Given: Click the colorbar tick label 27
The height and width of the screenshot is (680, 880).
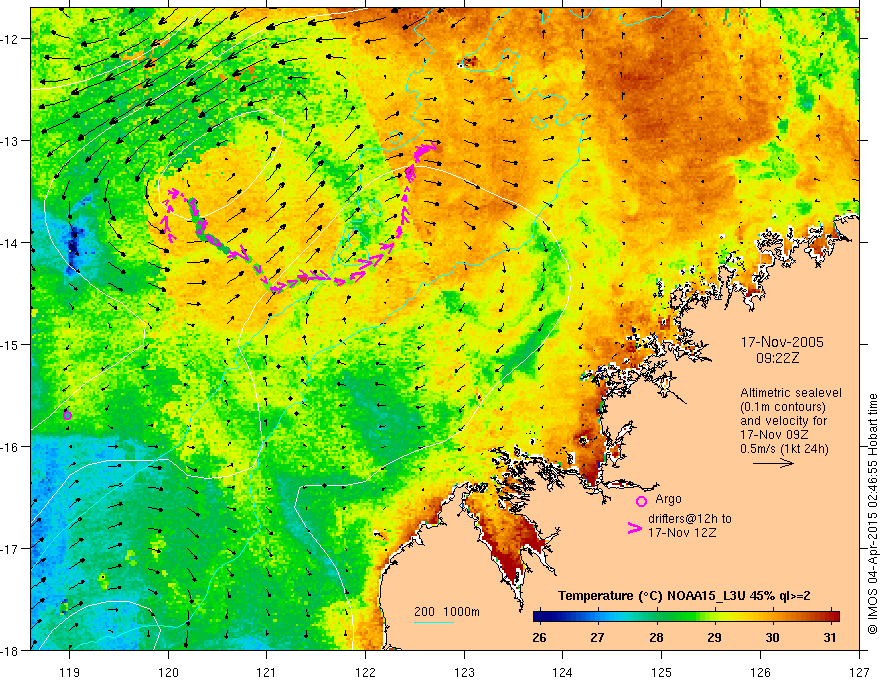Looking at the screenshot, I should click(x=598, y=638).
